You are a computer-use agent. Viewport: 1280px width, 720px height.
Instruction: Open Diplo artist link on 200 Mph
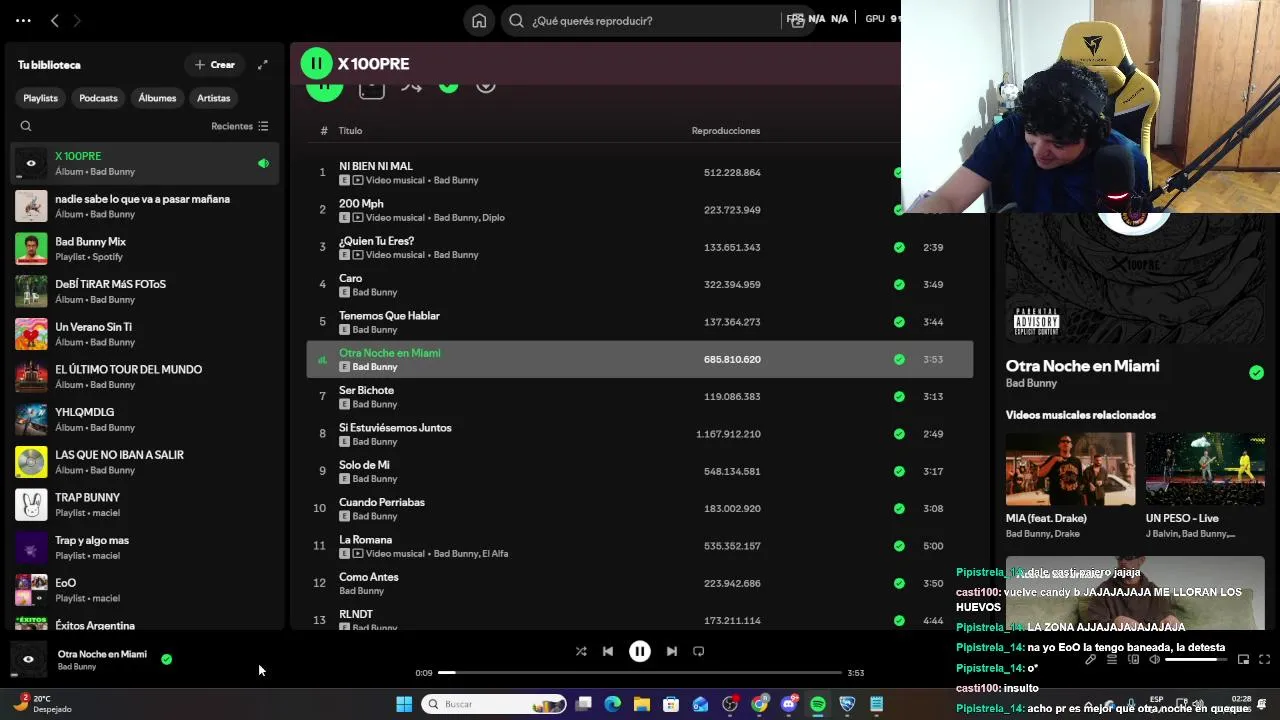coord(494,218)
